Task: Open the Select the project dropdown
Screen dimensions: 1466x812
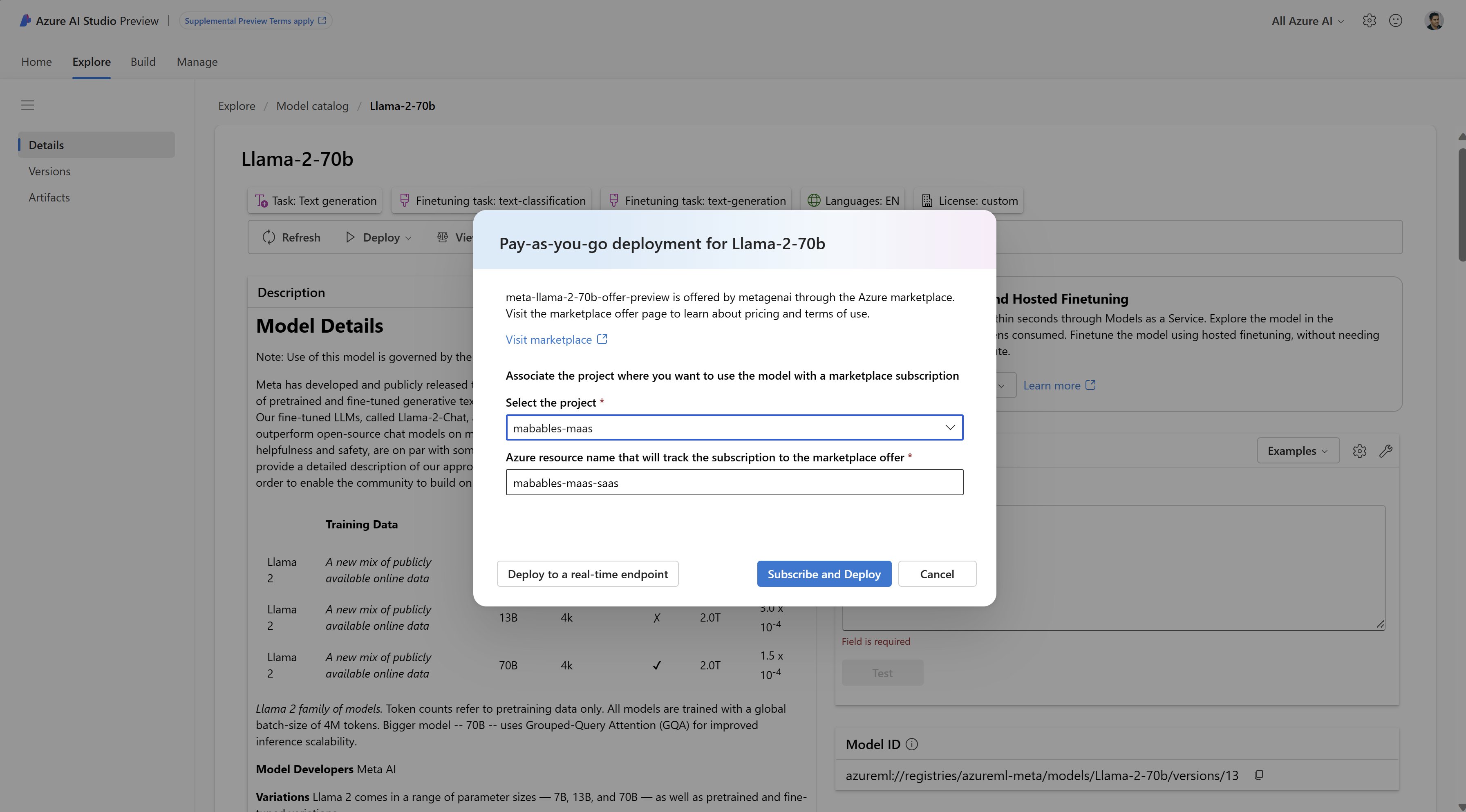Action: pos(949,427)
